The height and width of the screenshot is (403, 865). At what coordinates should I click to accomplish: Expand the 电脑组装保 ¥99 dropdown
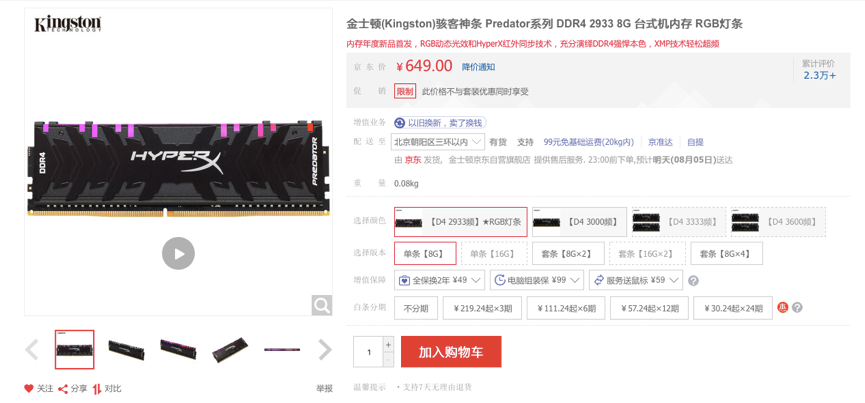[537, 280]
